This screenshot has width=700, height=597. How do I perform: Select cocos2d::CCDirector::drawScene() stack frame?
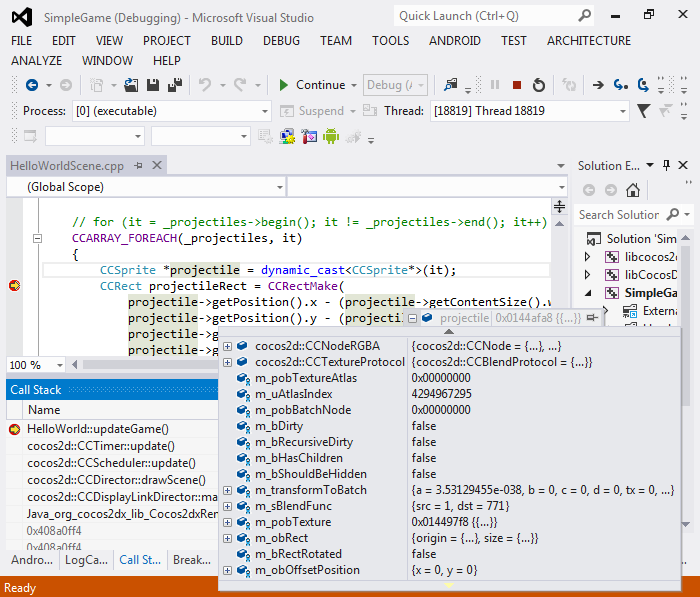coord(117,480)
